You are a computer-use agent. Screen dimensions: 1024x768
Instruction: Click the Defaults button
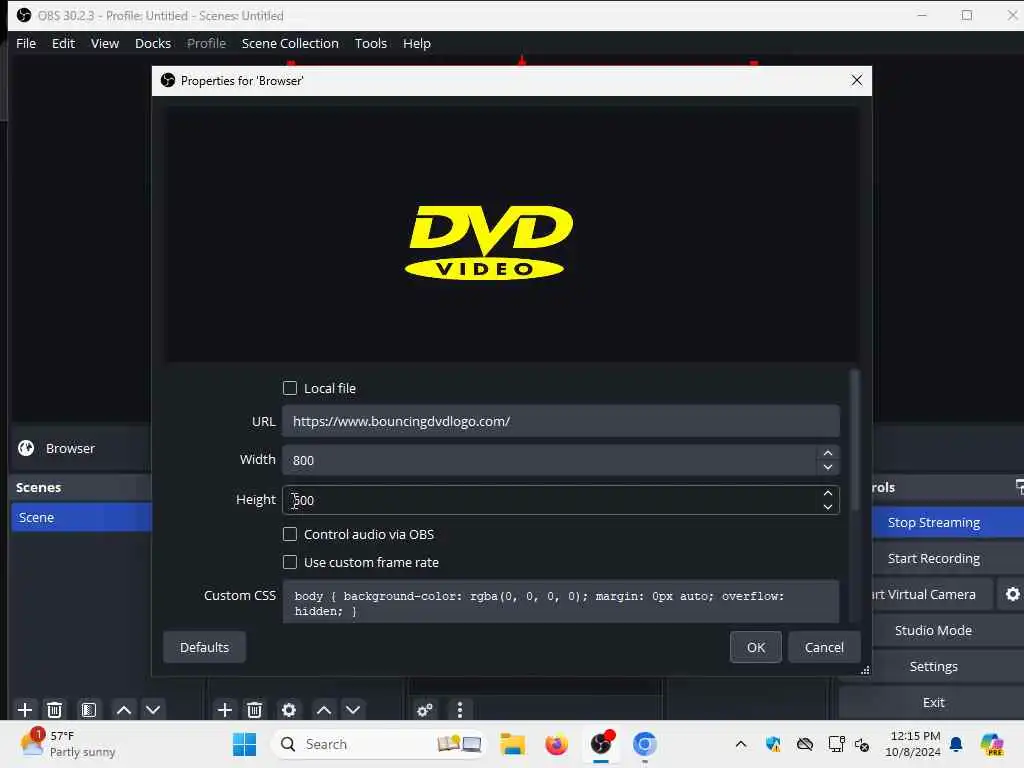(204, 647)
